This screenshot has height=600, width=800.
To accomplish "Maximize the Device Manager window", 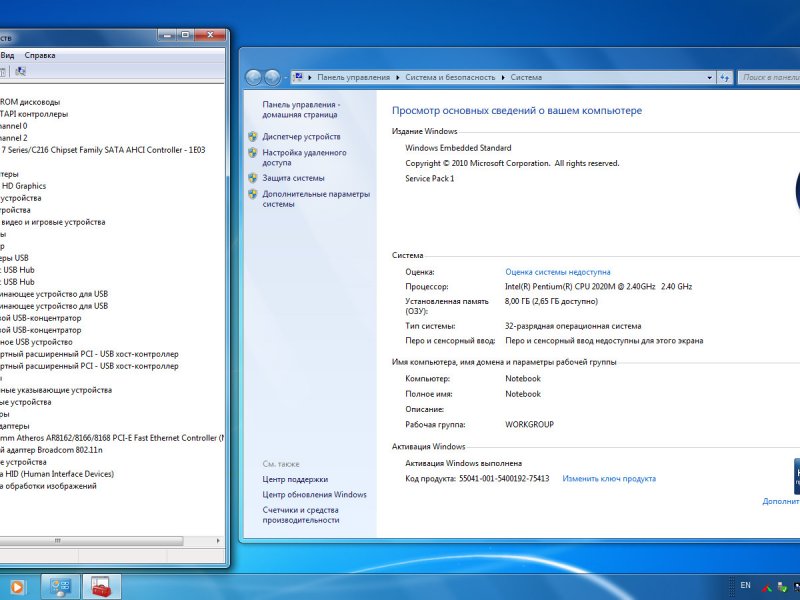I will pyautogui.click(x=185, y=35).
